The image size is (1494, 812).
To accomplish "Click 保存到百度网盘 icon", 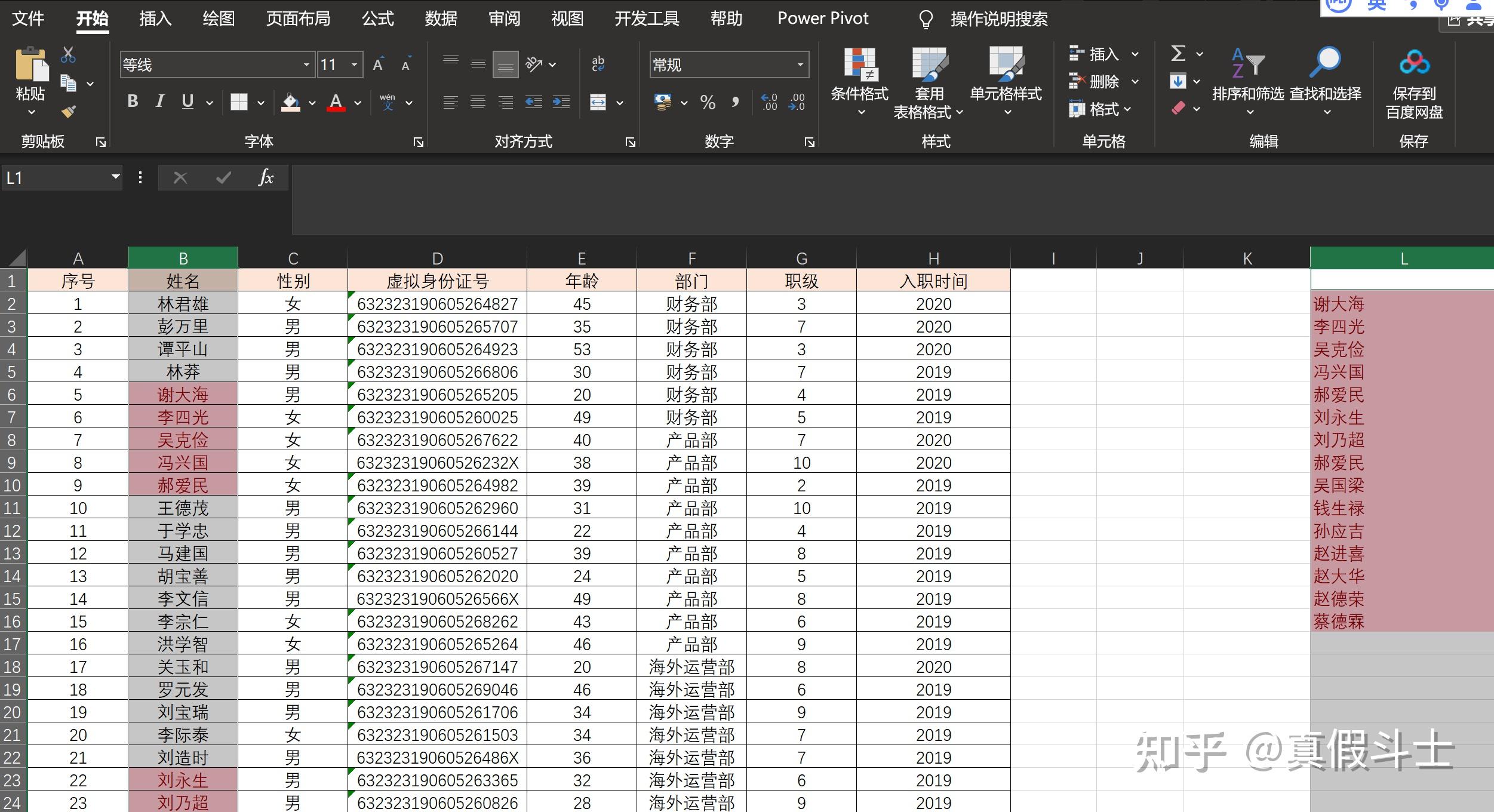I will (x=1415, y=84).
